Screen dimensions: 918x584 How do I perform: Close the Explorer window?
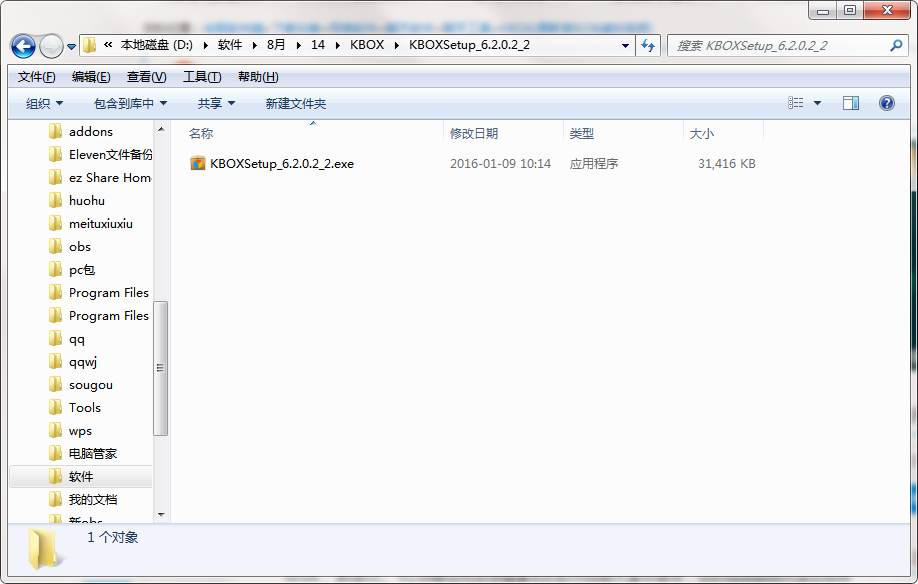pyautogui.click(x=888, y=11)
